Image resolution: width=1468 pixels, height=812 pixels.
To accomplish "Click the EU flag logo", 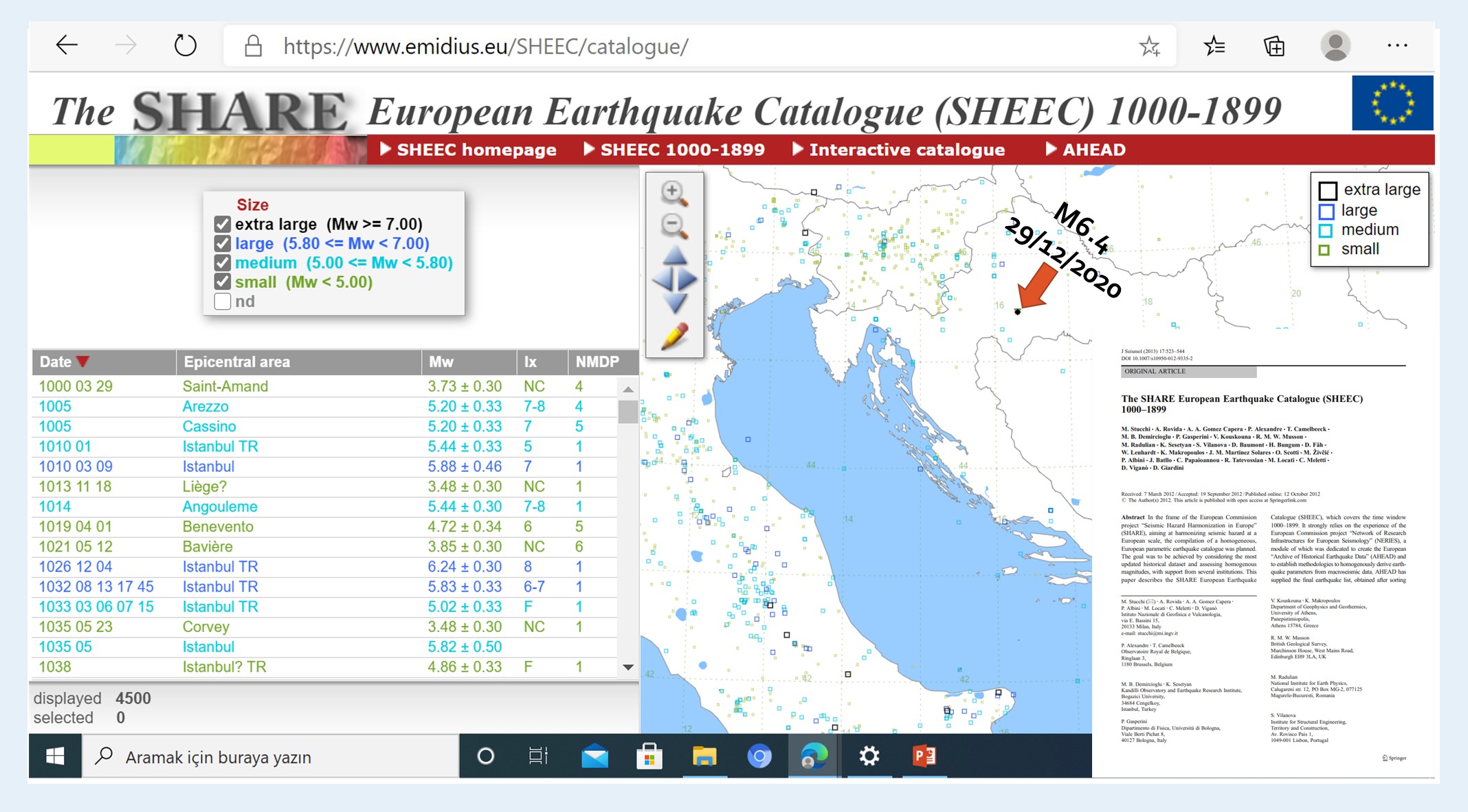I will click(x=1392, y=103).
